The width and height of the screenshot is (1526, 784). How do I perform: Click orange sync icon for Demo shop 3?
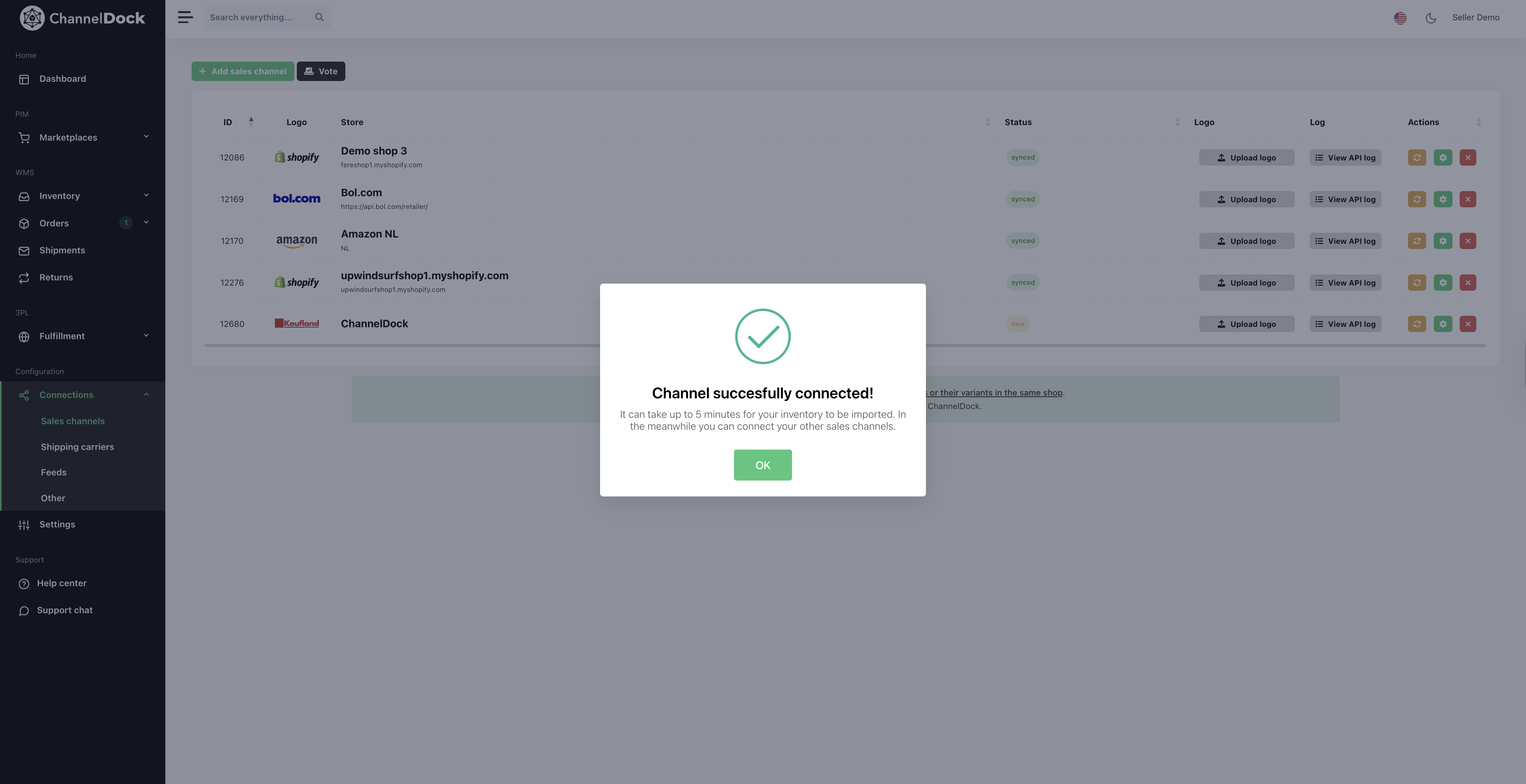click(x=1416, y=158)
